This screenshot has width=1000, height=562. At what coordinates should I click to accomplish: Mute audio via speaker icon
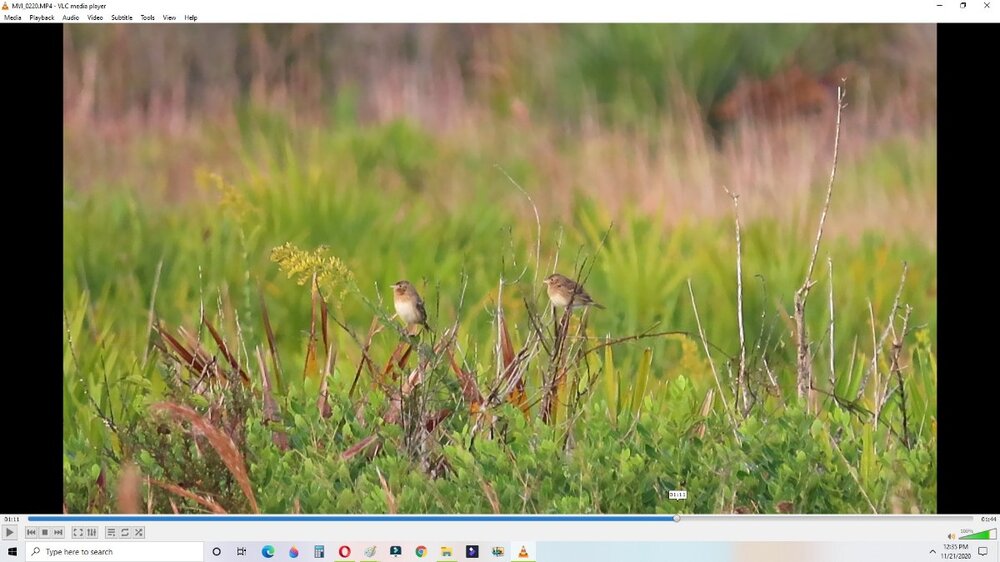coord(952,536)
